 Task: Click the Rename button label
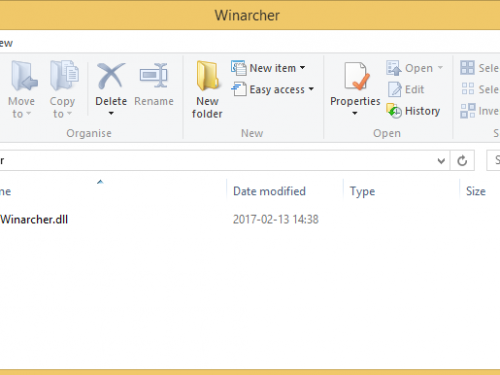click(154, 101)
